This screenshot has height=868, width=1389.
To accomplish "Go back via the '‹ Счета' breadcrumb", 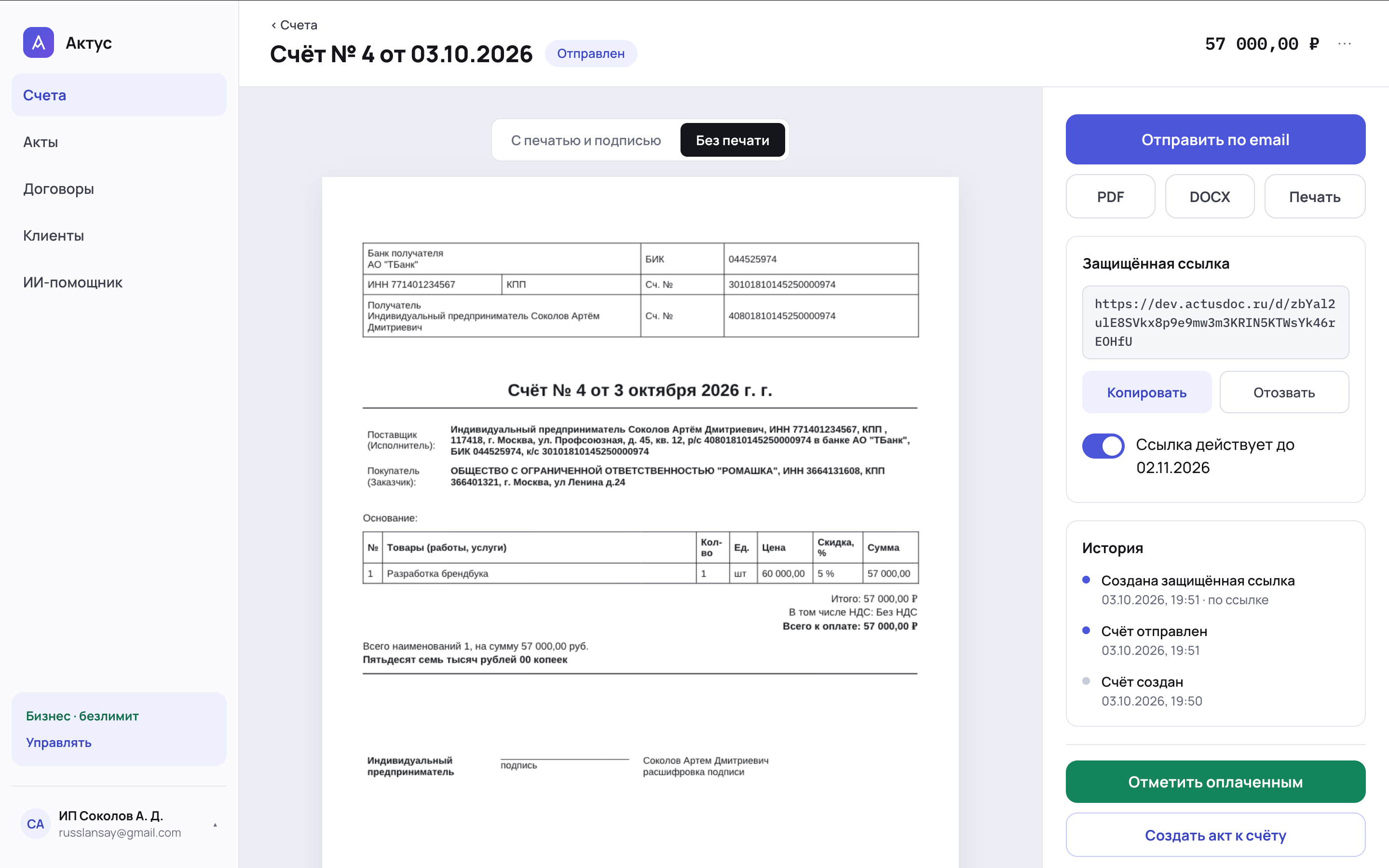I will 294,25.
